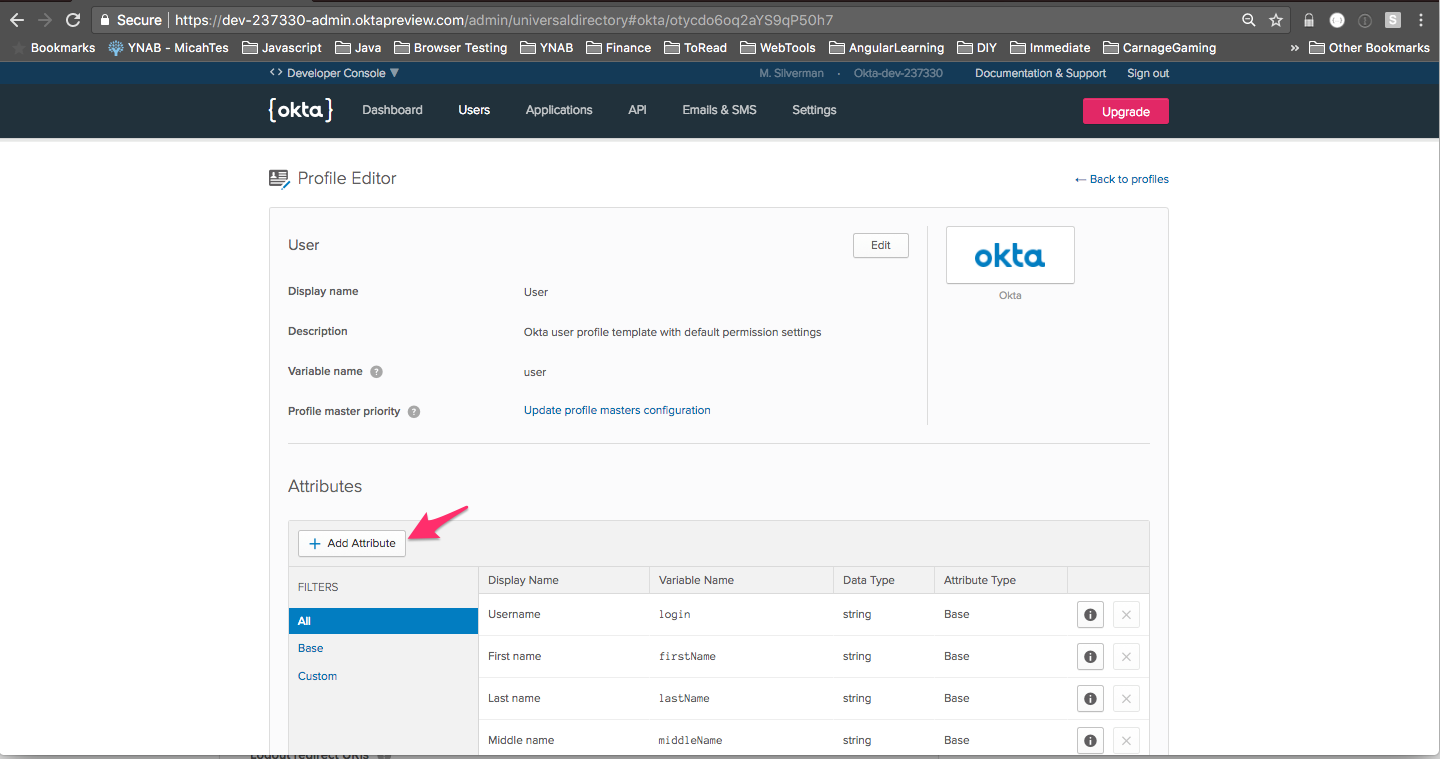
Task: Open the Applications menu
Action: [x=559, y=110]
